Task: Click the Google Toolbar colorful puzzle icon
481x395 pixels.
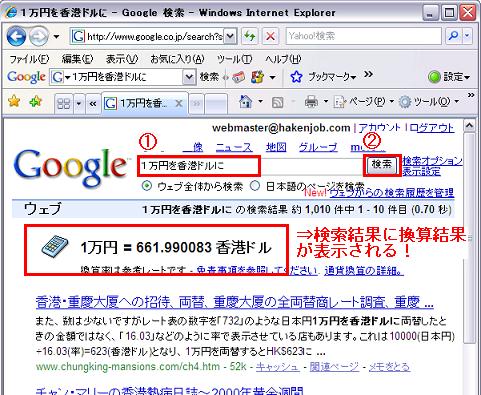Action: coord(258,77)
